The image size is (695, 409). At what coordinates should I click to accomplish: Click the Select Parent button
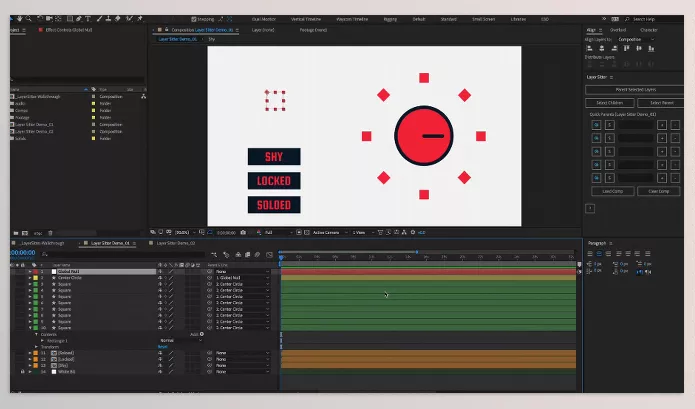[x=661, y=103]
